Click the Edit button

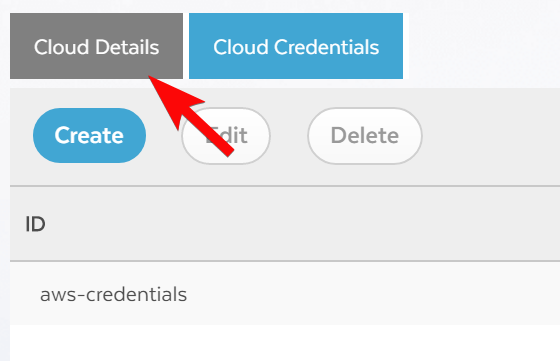pos(226,136)
